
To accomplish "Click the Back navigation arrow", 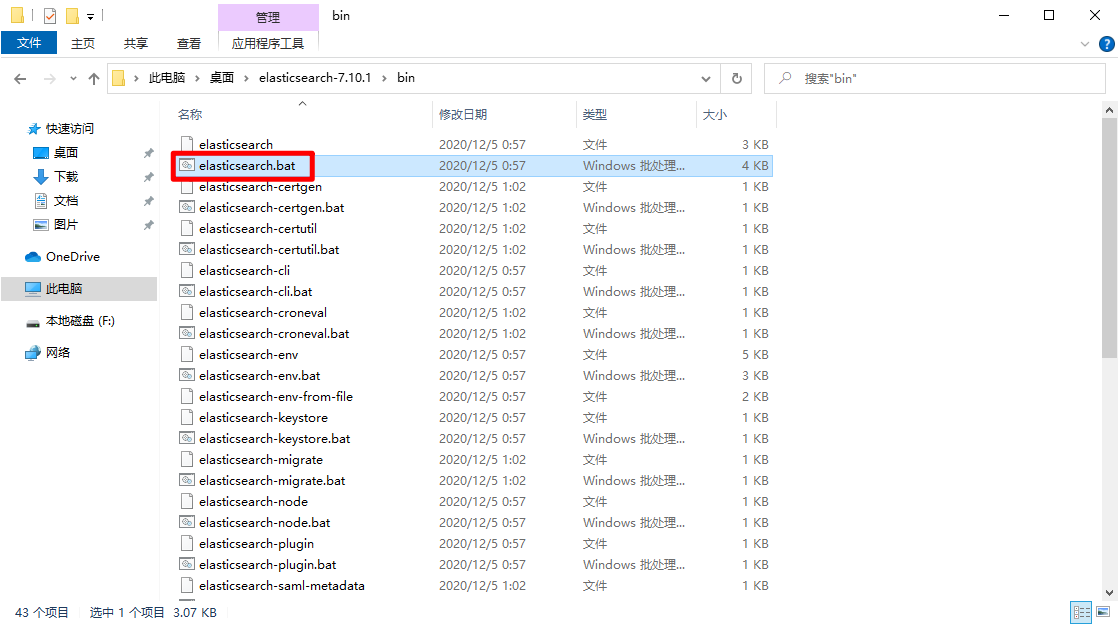I will tap(20, 78).
